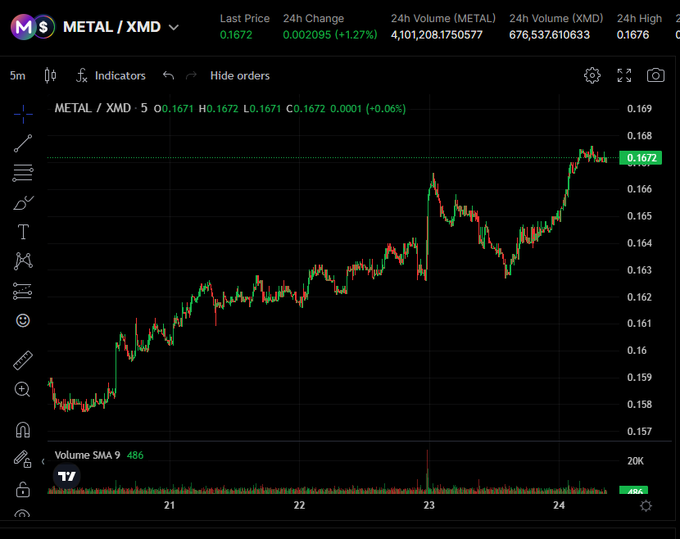
Task: Expand the METAL / XMD pair selector
Action: pyautogui.click(x=173, y=27)
